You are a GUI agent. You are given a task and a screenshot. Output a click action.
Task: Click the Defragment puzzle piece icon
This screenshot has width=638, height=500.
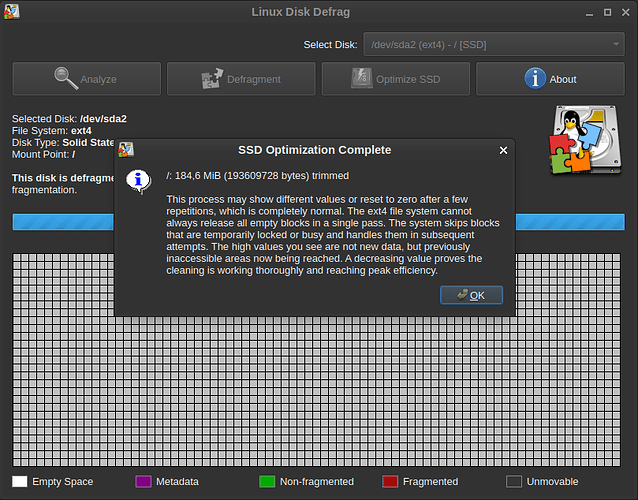[x=212, y=79]
